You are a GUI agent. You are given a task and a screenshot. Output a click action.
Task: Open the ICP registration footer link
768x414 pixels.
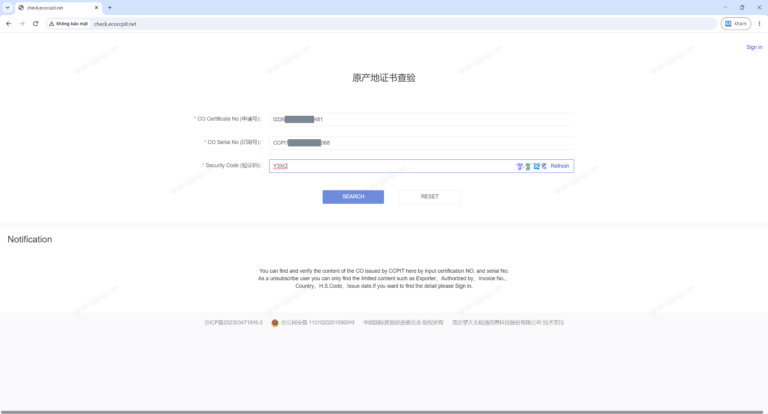click(x=233, y=322)
